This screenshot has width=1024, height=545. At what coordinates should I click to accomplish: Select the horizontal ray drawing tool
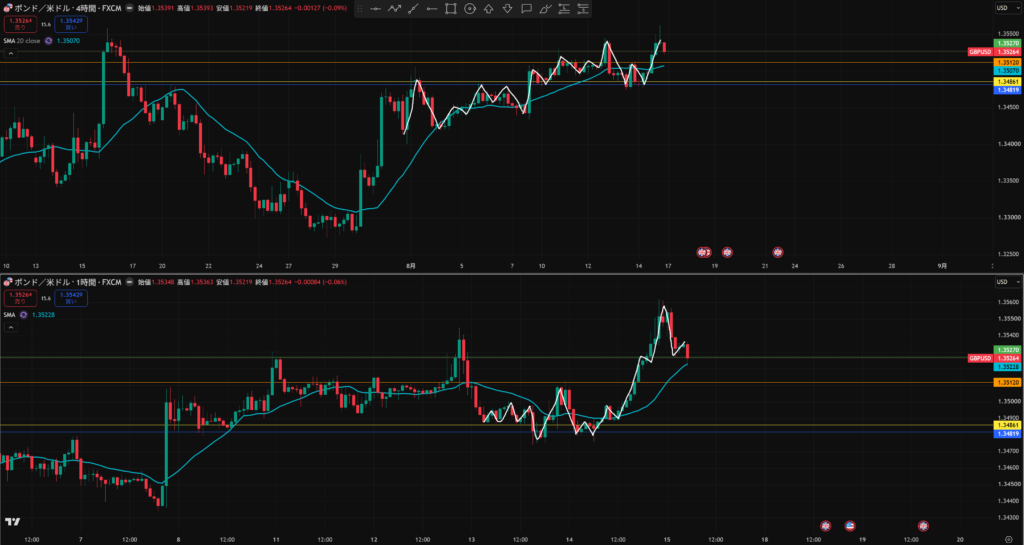tap(432, 8)
